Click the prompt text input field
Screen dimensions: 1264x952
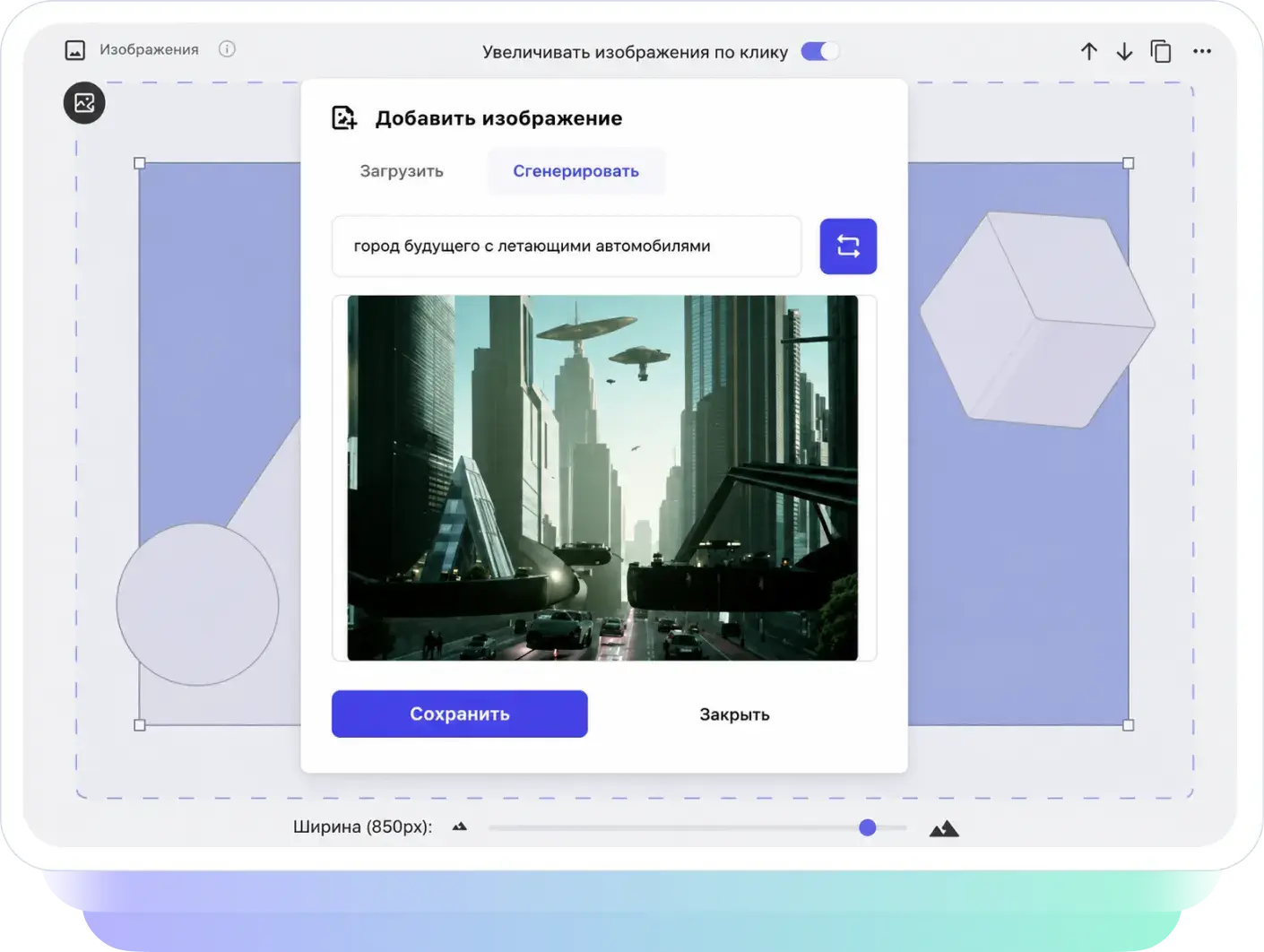click(567, 247)
